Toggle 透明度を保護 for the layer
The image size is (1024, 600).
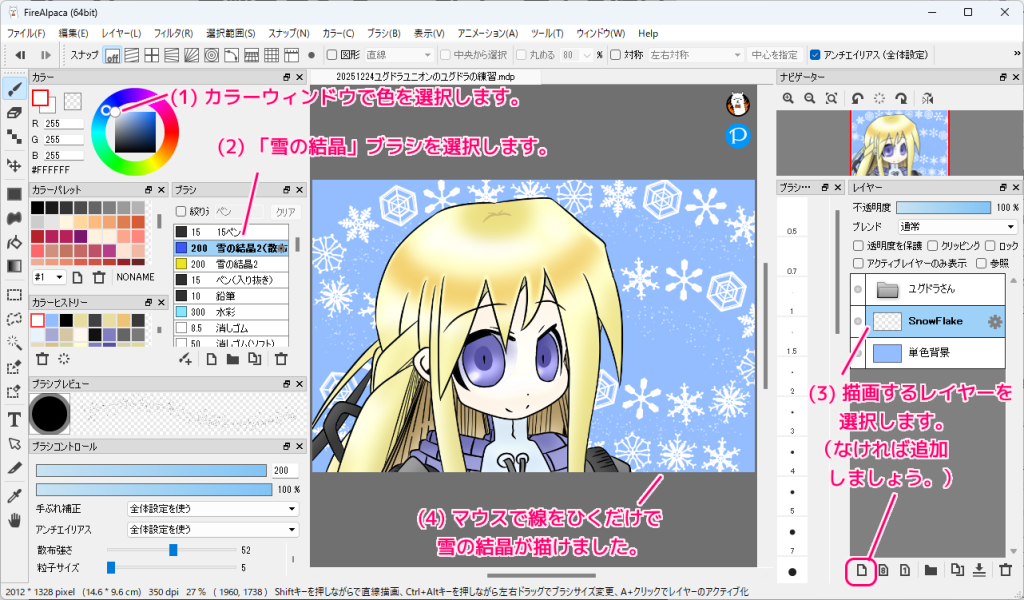(858, 246)
